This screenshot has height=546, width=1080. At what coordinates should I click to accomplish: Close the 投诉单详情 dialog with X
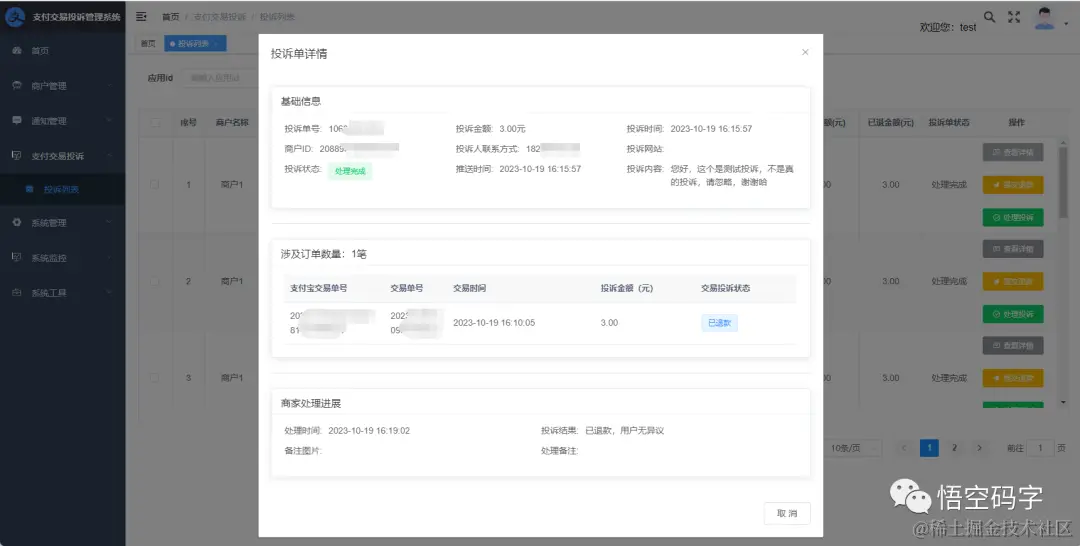tap(805, 52)
